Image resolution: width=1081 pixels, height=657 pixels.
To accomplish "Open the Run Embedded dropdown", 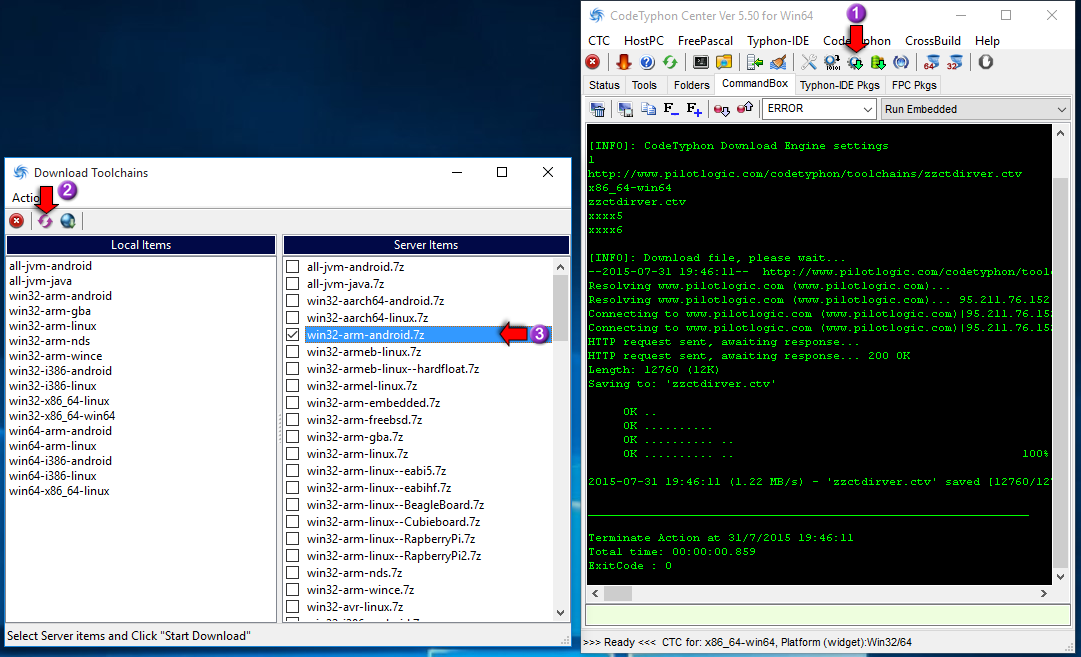I will click(976, 109).
